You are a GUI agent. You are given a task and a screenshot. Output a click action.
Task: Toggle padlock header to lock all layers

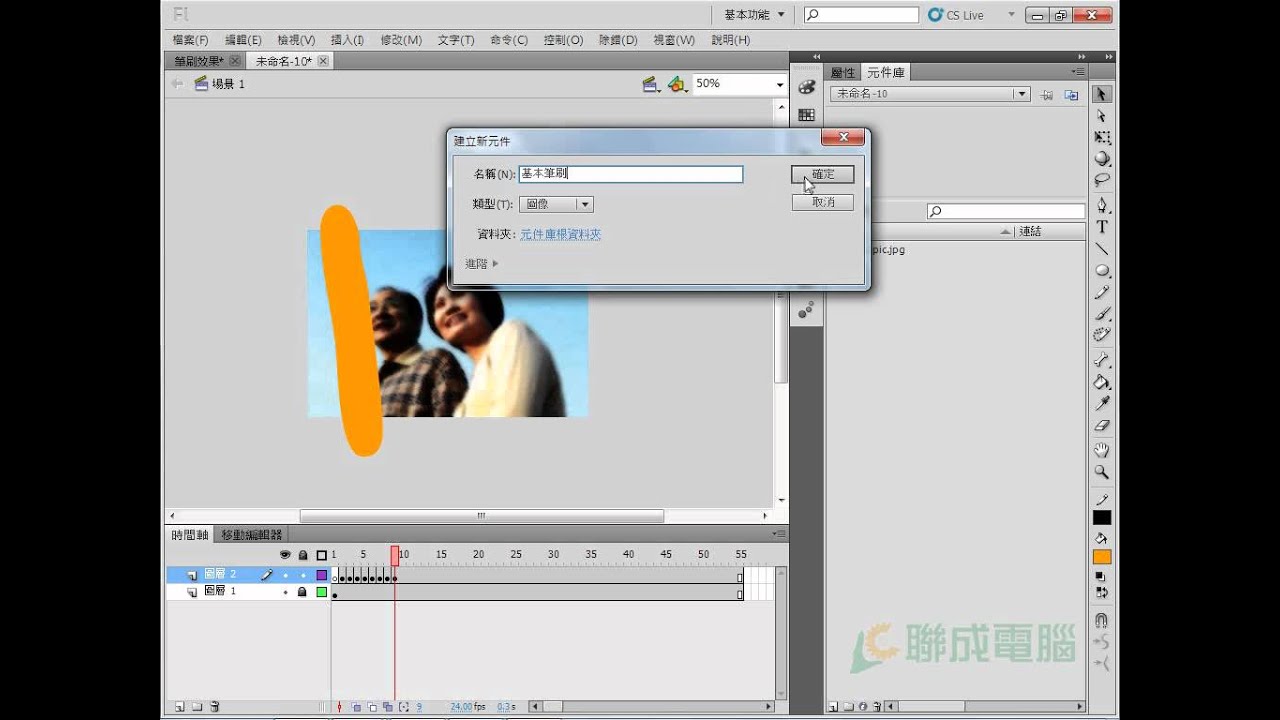[303, 555]
